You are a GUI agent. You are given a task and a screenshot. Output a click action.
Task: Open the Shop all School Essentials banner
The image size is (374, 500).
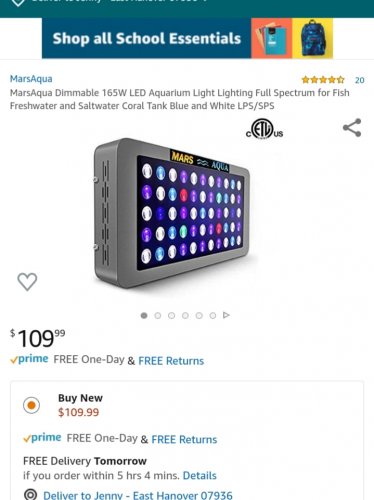coord(187,38)
